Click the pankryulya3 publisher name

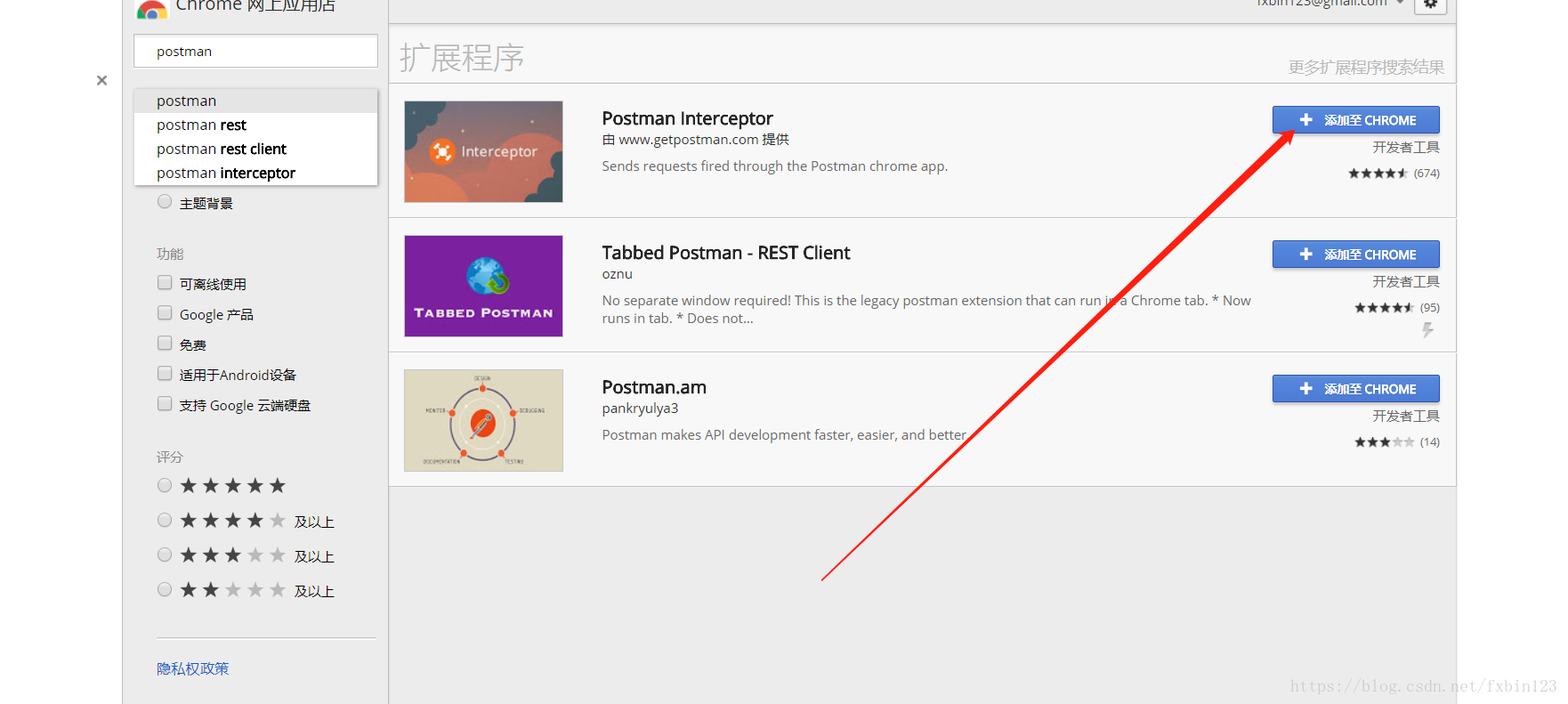(640, 409)
